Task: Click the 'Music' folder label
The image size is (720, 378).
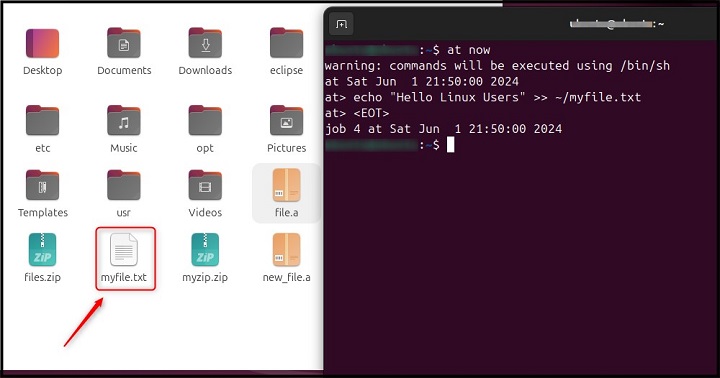Action: 124,148
